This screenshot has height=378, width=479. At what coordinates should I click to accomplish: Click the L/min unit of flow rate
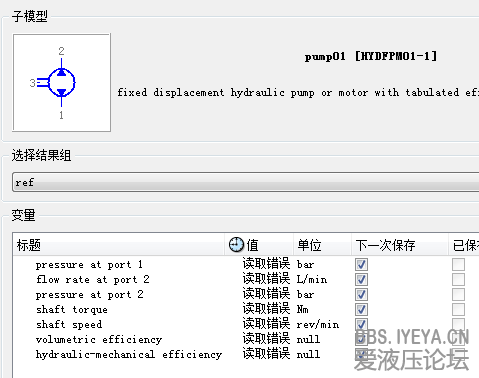pyautogui.click(x=312, y=279)
